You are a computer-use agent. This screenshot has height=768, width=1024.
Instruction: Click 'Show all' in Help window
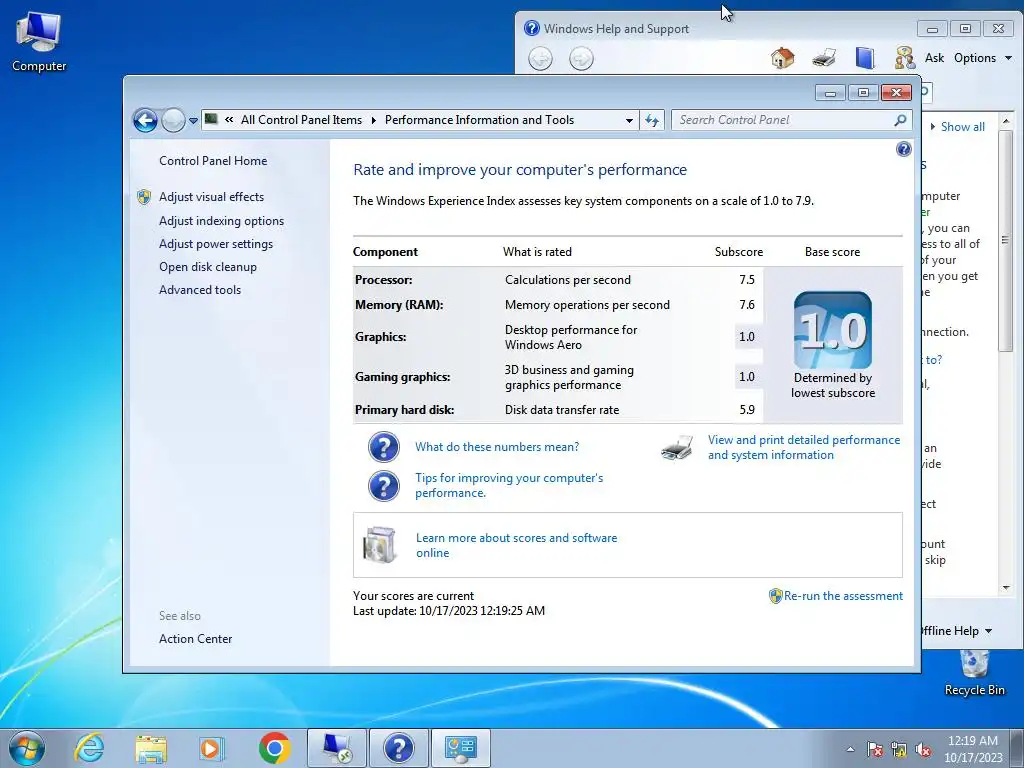click(x=963, y=127)
